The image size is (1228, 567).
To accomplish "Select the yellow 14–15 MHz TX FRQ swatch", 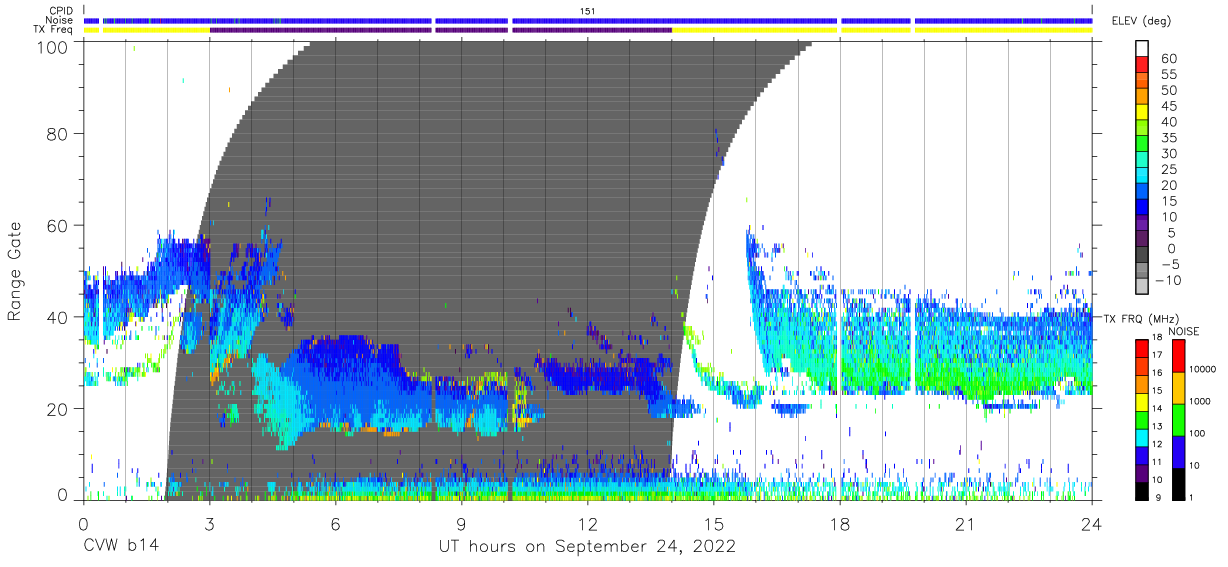I will pyautogui.click(x=1143, y=401).
